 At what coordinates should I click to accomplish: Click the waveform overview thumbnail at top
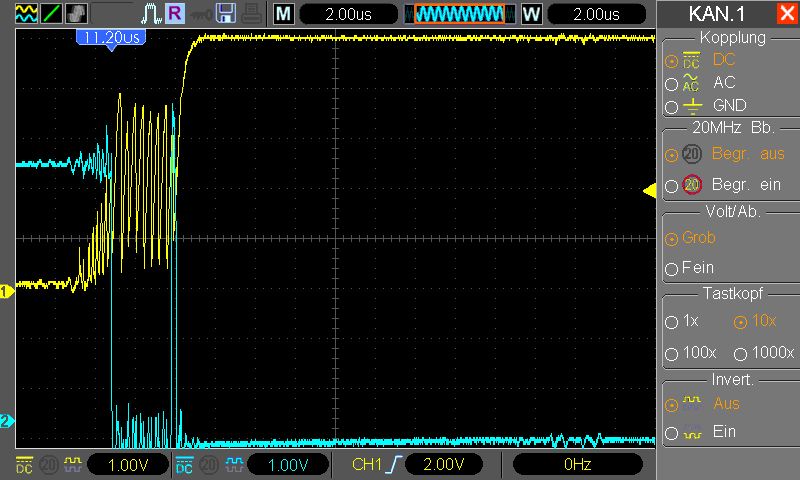pyautogui.click(x=459, y=14)
